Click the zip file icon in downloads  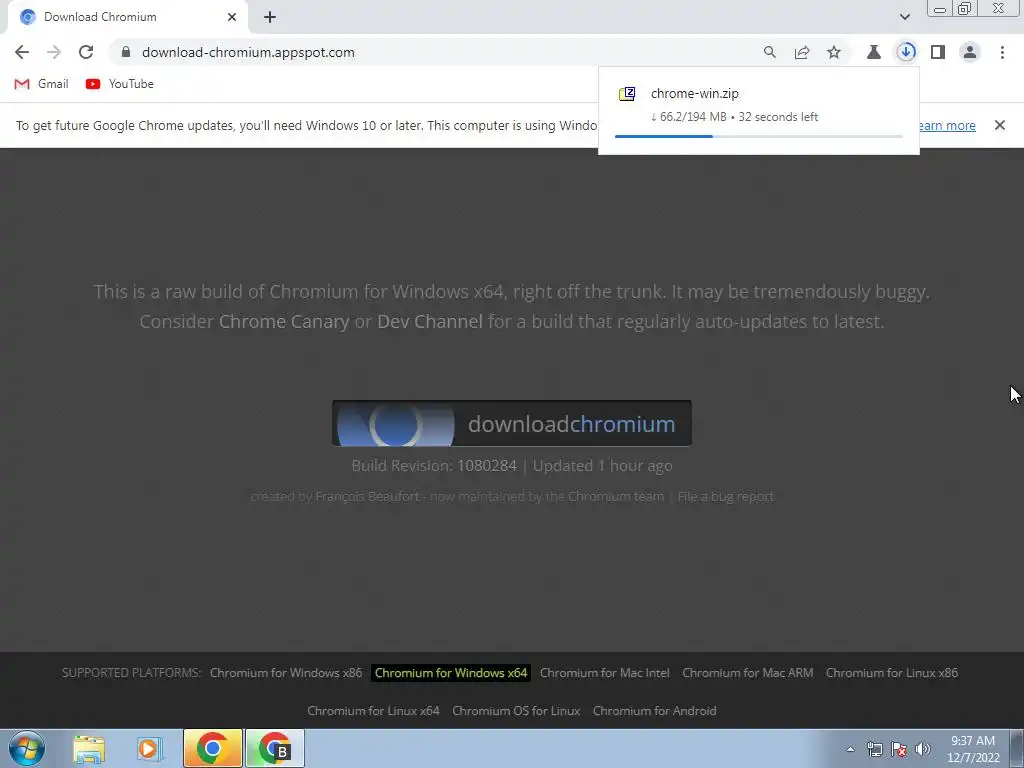tap(627, 93)
